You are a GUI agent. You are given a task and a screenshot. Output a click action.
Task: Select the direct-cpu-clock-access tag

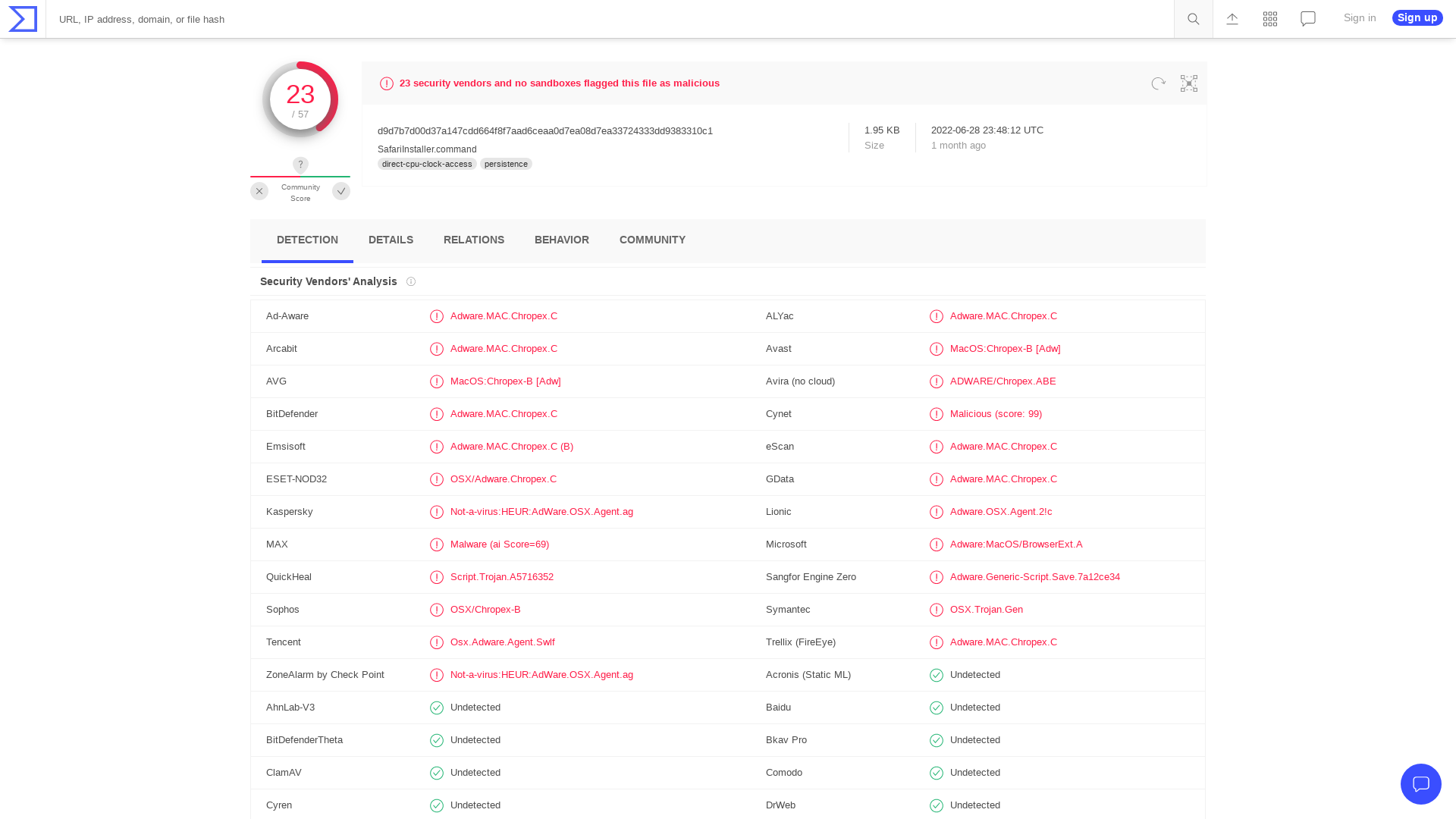[x=426, y=164]
